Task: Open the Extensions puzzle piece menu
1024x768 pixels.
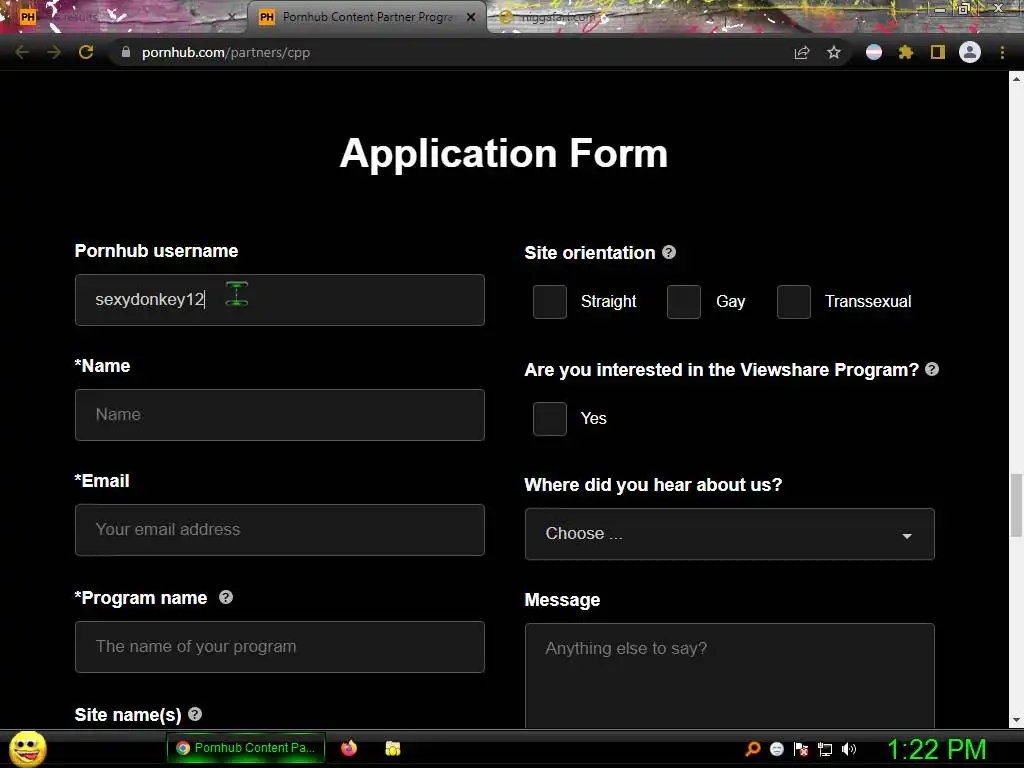Action: [x=906, y=52]
